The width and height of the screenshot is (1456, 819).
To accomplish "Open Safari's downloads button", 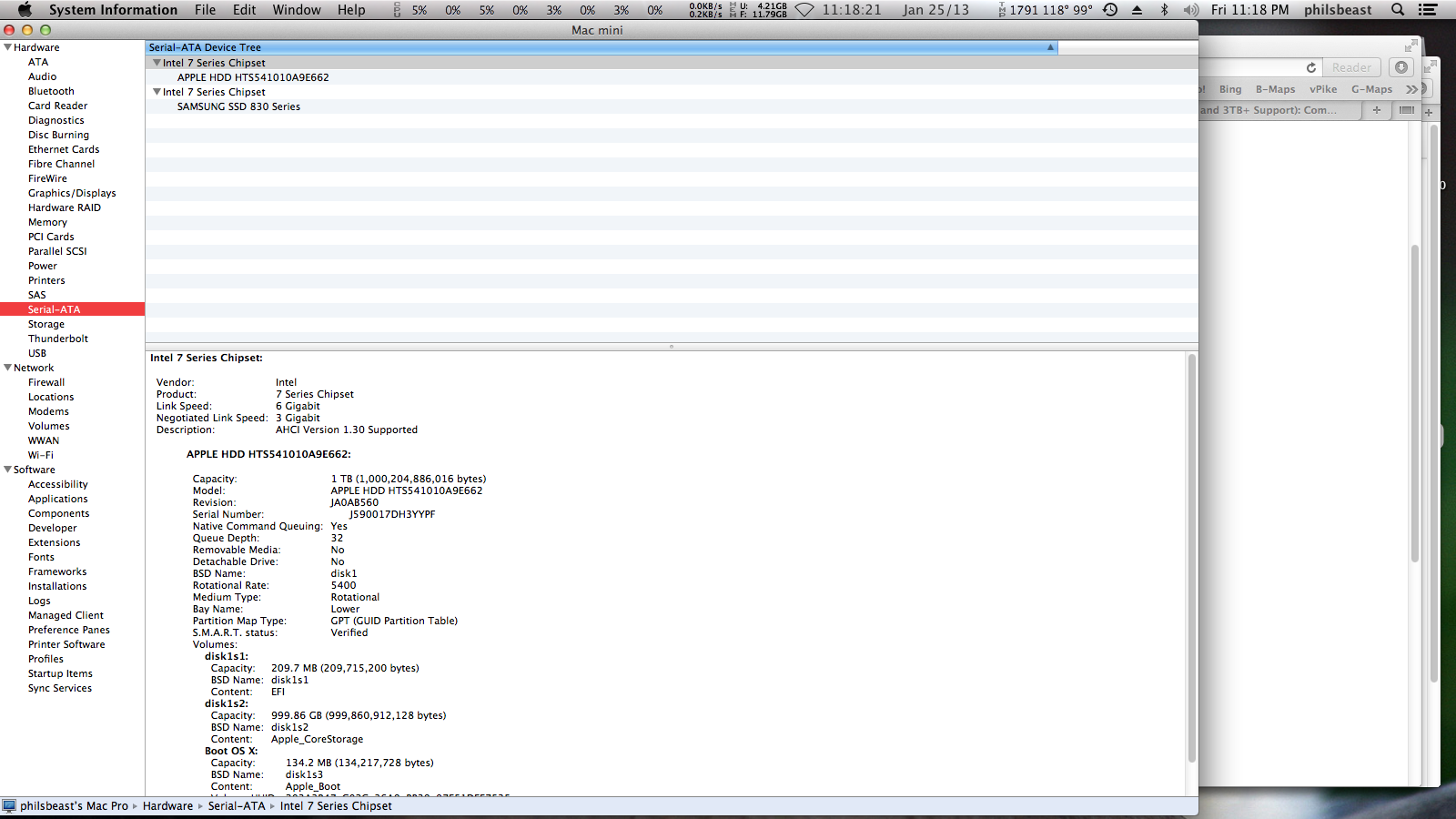I will [1401, 67].
